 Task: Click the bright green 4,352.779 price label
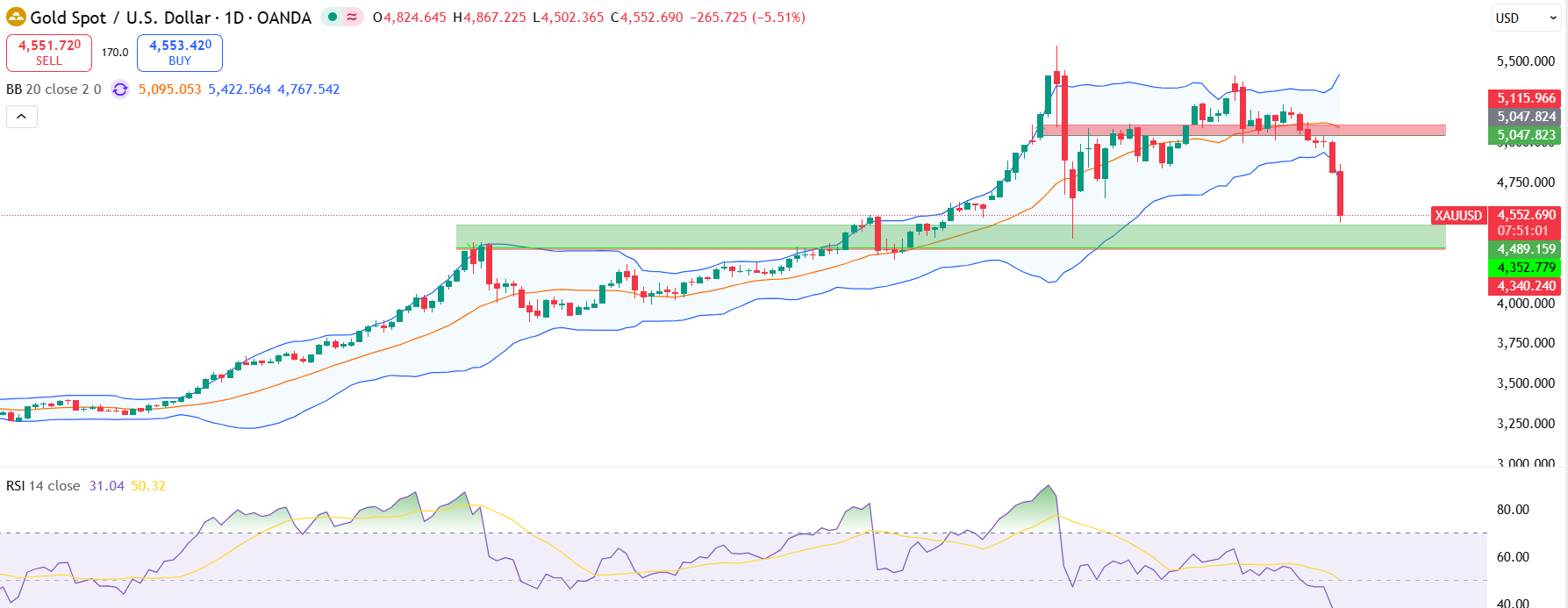1526,268
